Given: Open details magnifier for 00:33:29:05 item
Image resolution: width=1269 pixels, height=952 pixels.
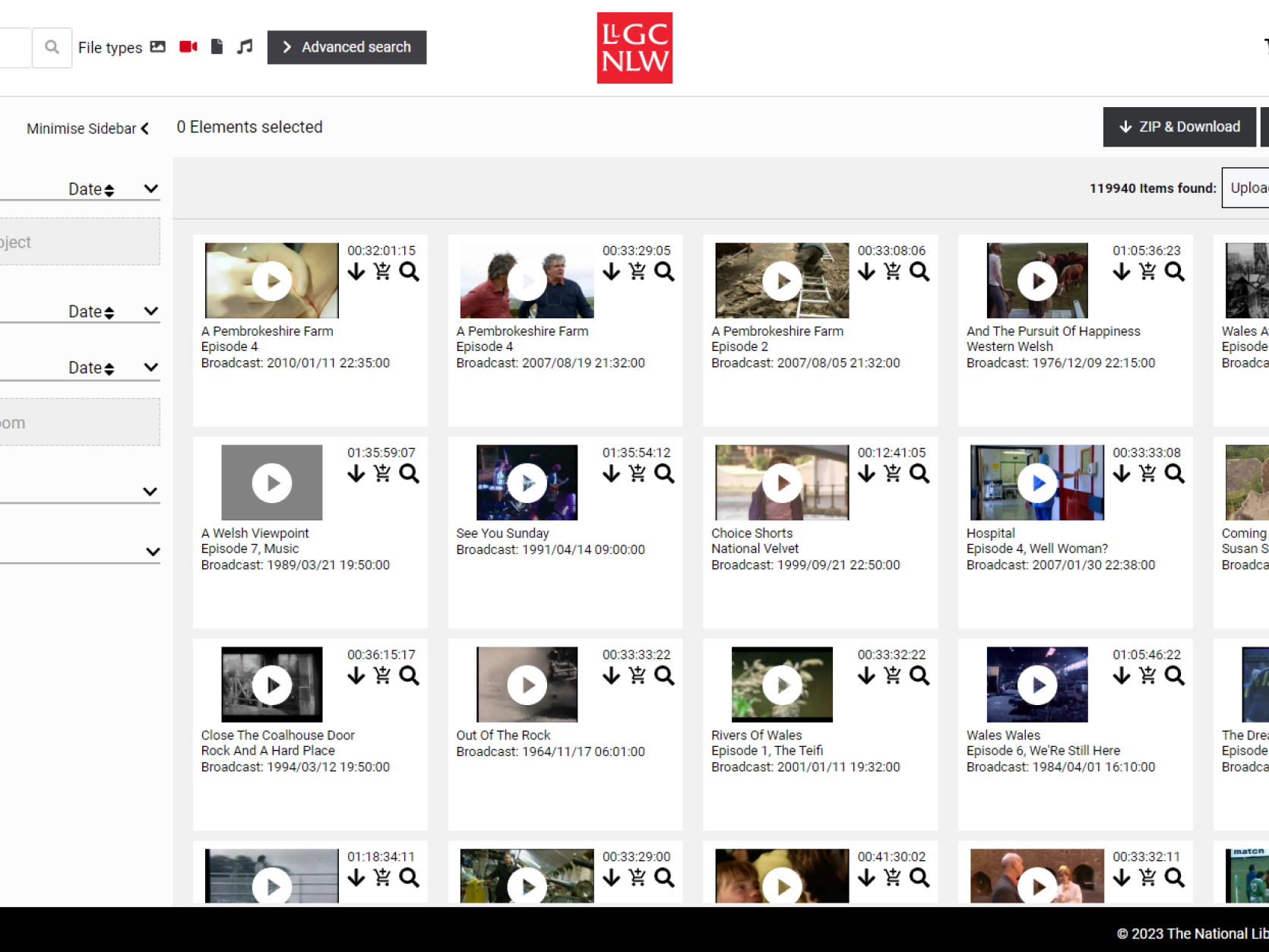Looking at the screenshot, I should (664, 271).
